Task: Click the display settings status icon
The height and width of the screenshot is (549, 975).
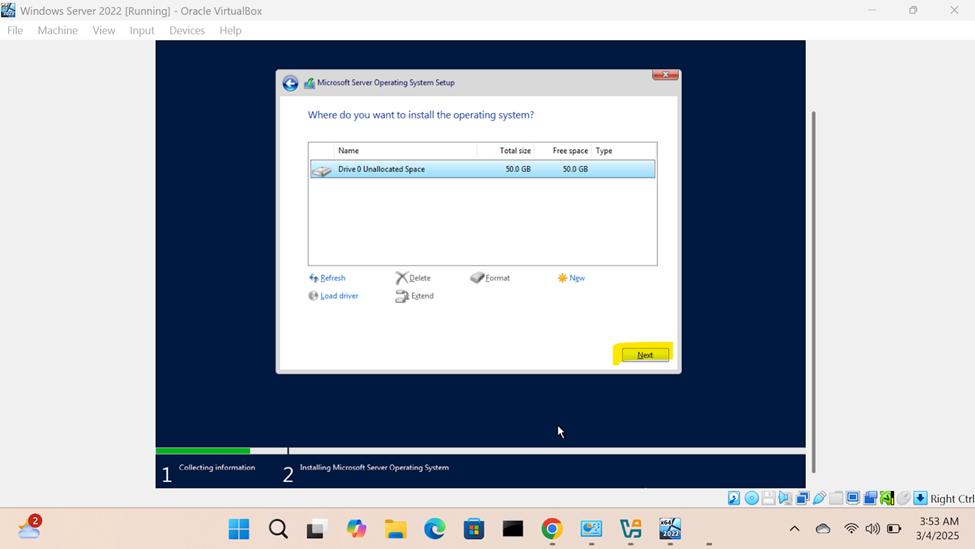Action: pyautogui.click(x=853, y=498)
